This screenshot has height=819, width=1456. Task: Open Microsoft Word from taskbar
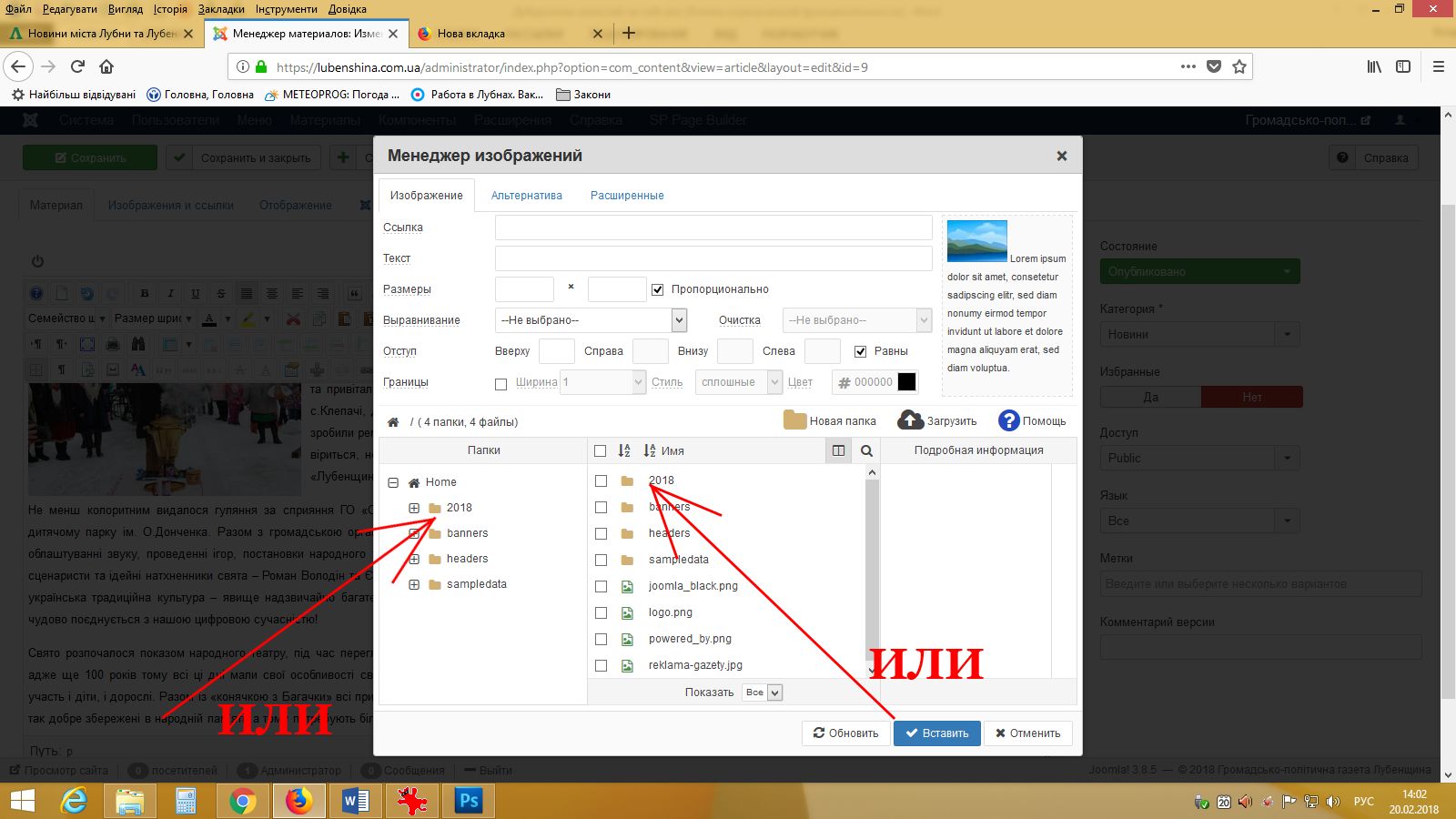tap(355, 801)
